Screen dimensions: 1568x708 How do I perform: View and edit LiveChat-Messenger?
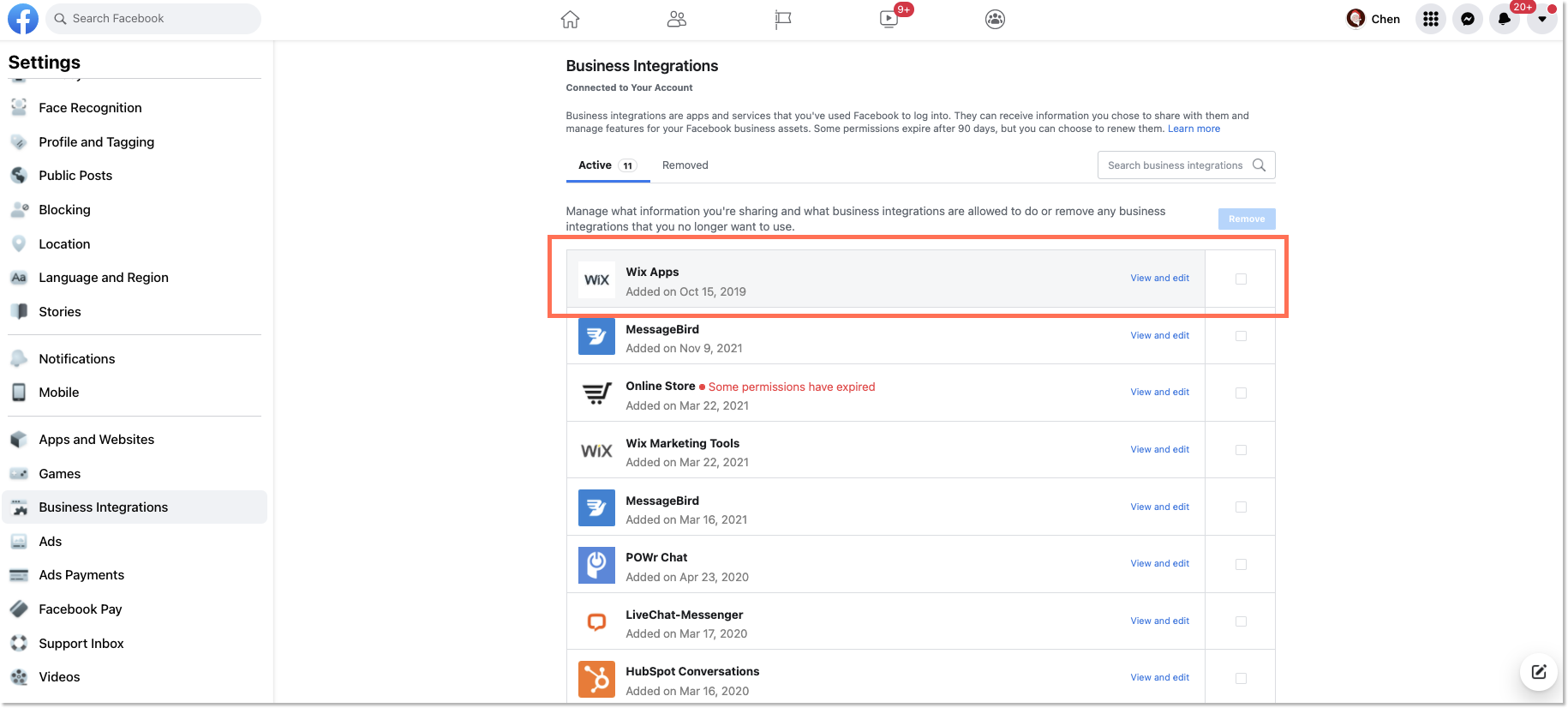coord(1159,621)
